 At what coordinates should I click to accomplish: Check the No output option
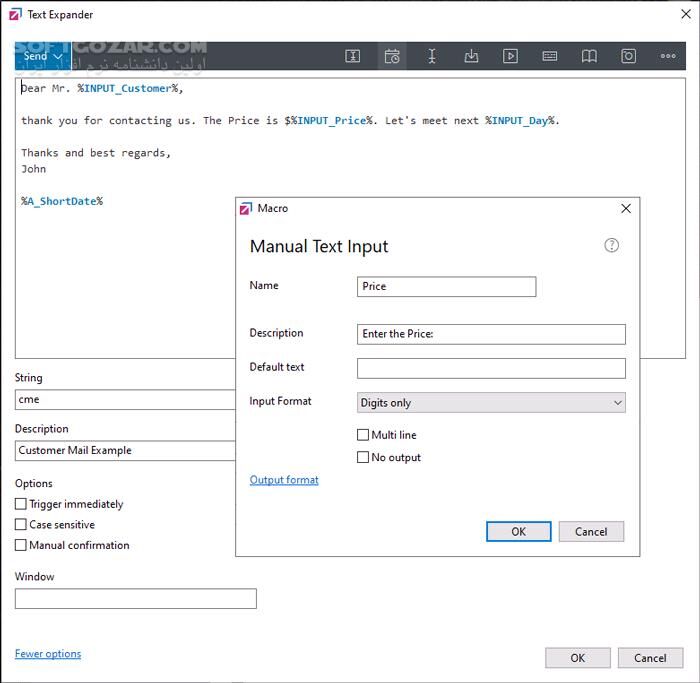click(x=363, y=457)
